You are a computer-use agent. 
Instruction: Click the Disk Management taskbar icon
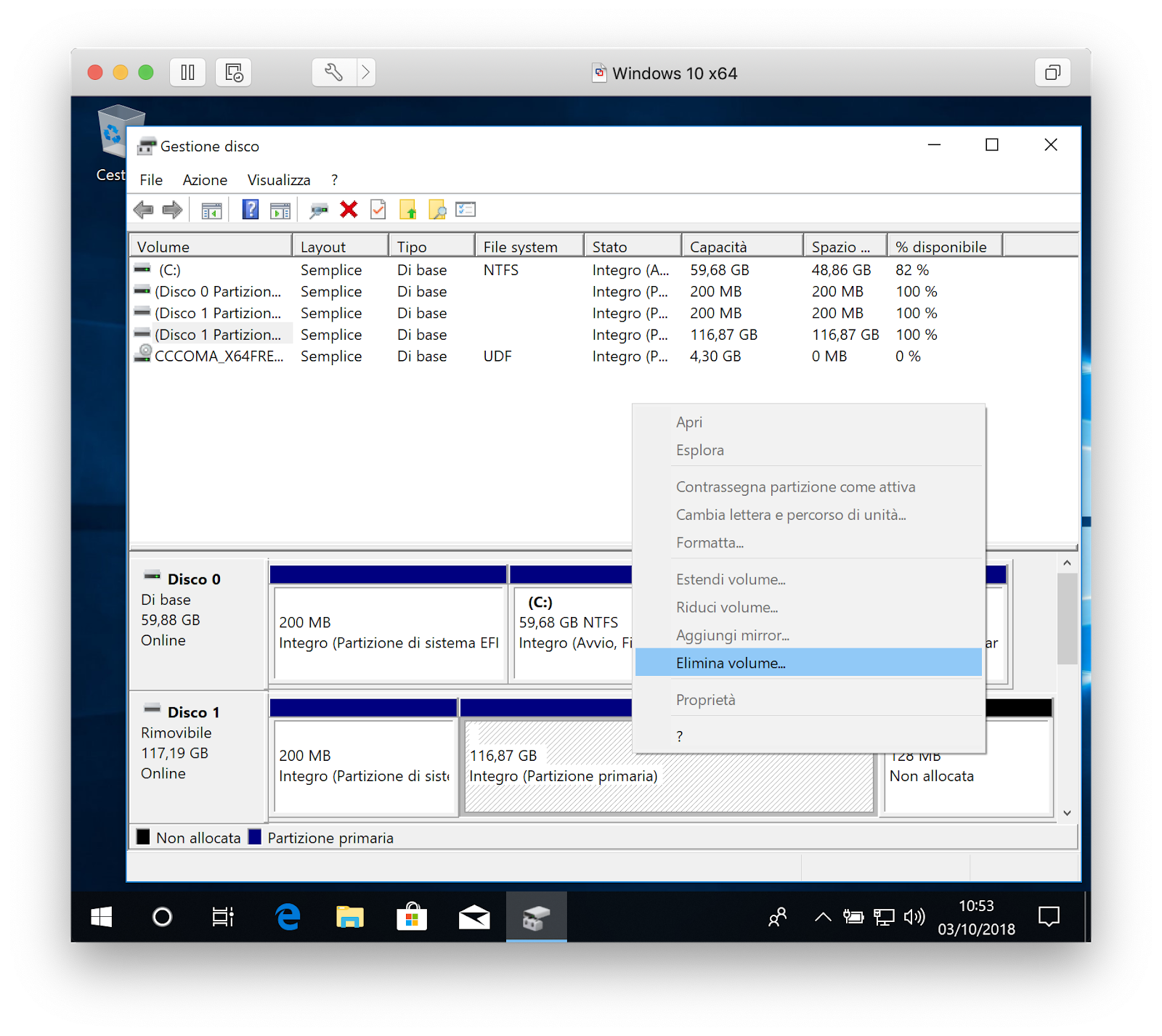pos(537,917)
